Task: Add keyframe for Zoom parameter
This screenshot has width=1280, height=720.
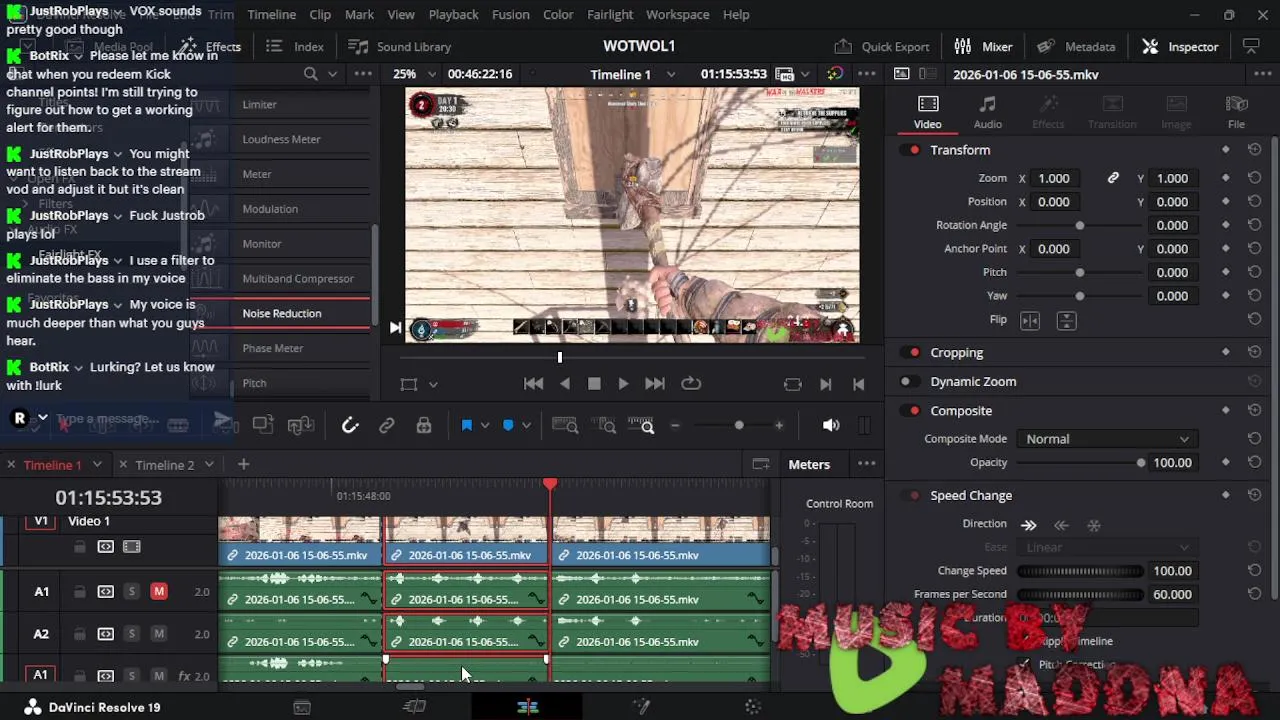Action: [1225, 178]
